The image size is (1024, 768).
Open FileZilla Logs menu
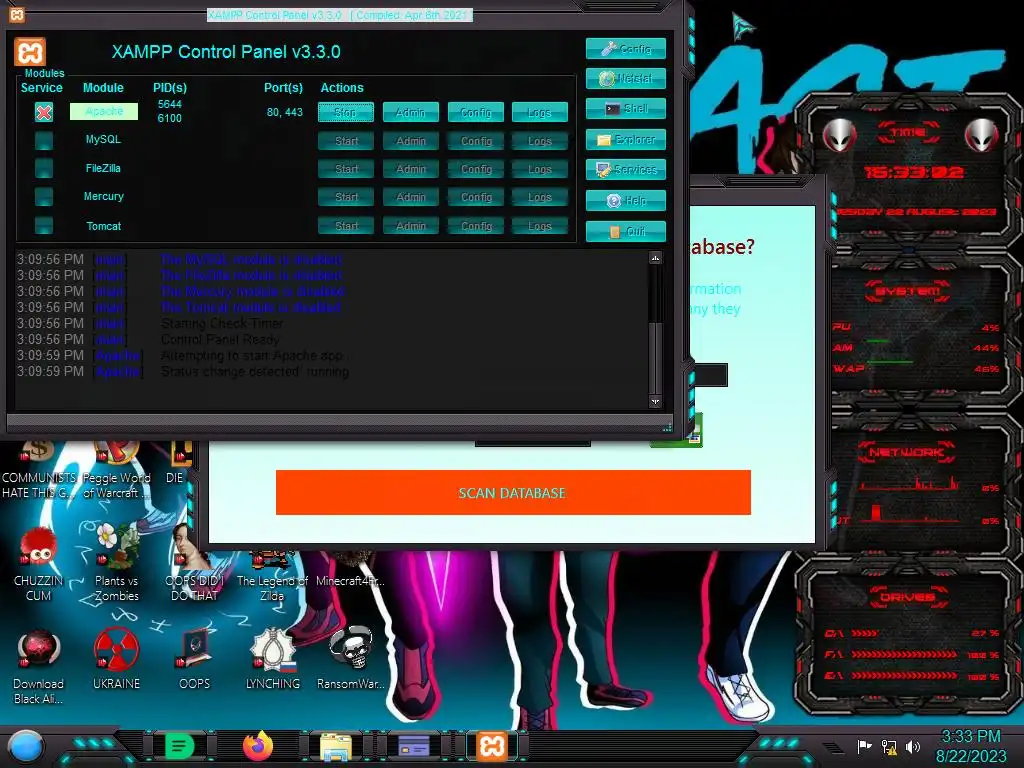(539, 169)
